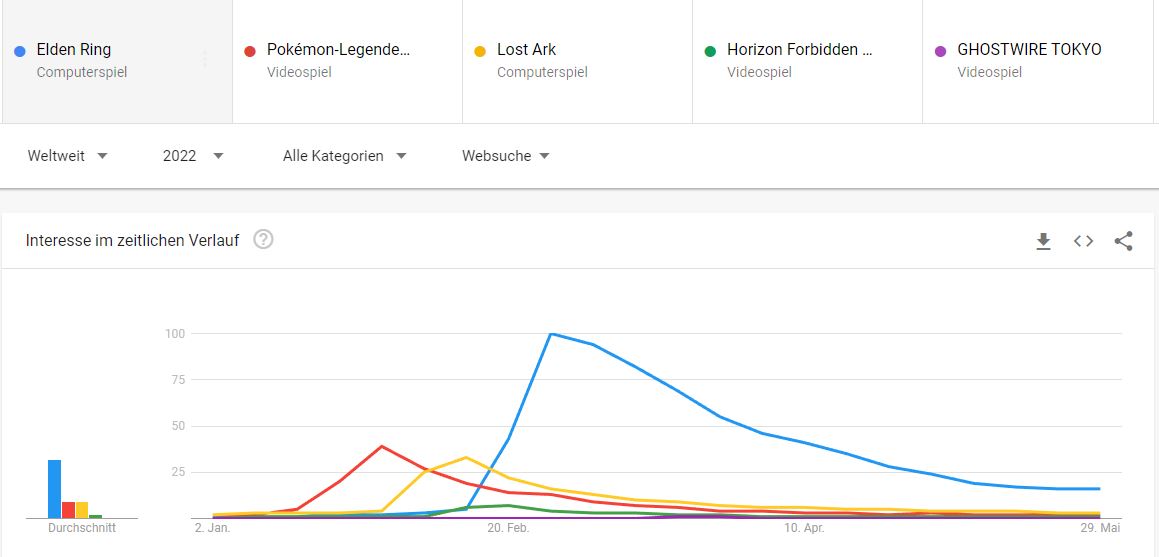This screenshot has width=1159, height=557.
Task: Click the 75 y-axis value
Action: 178,380
